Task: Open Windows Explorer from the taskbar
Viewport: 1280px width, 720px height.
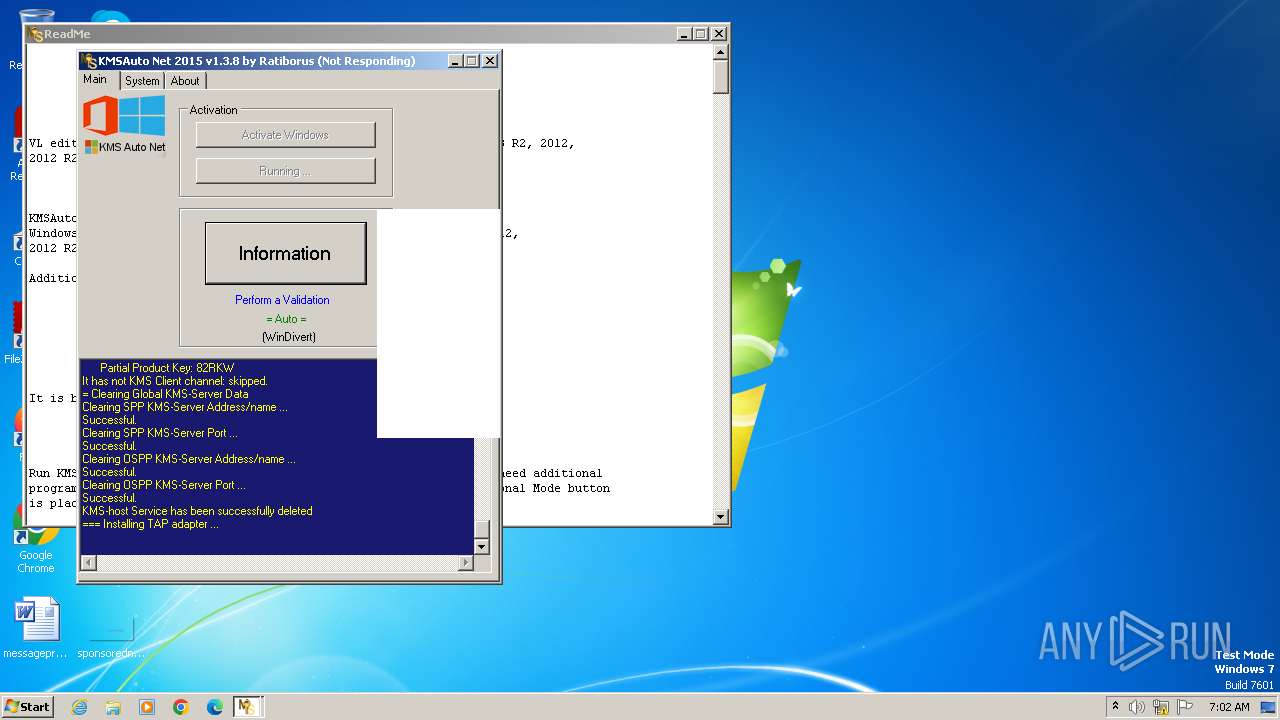Action: tap(113, 707)
